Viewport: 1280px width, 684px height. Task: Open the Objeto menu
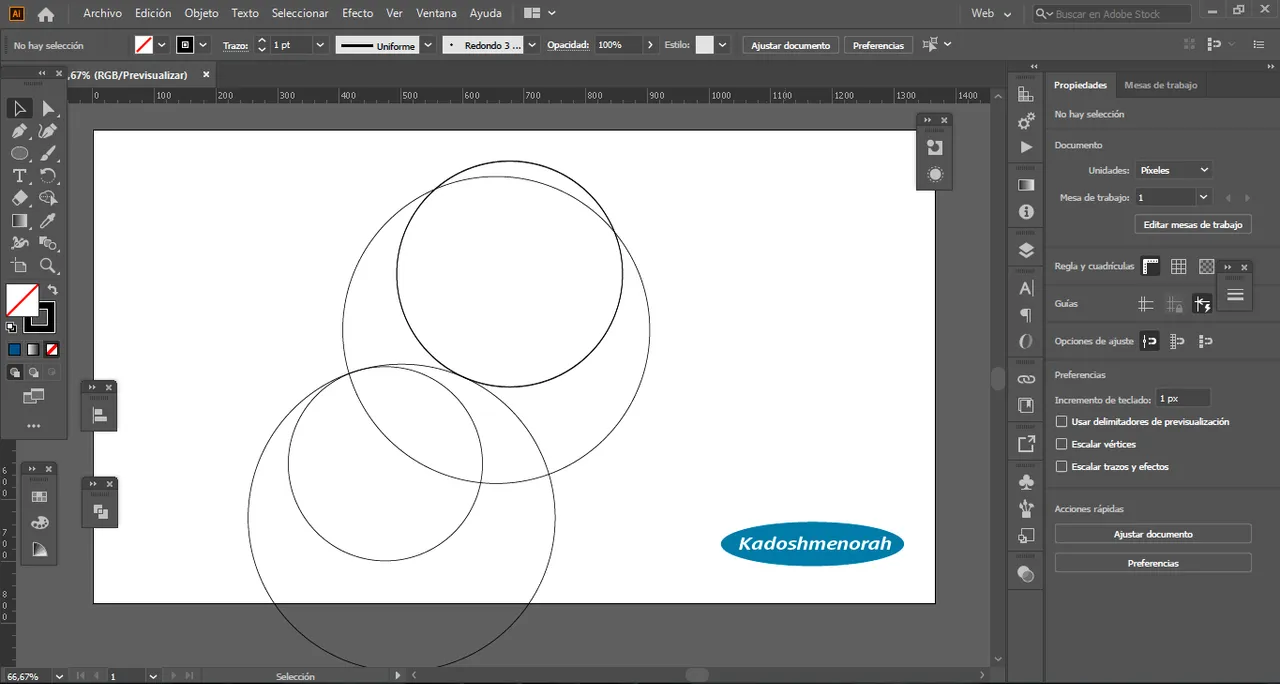201,14
